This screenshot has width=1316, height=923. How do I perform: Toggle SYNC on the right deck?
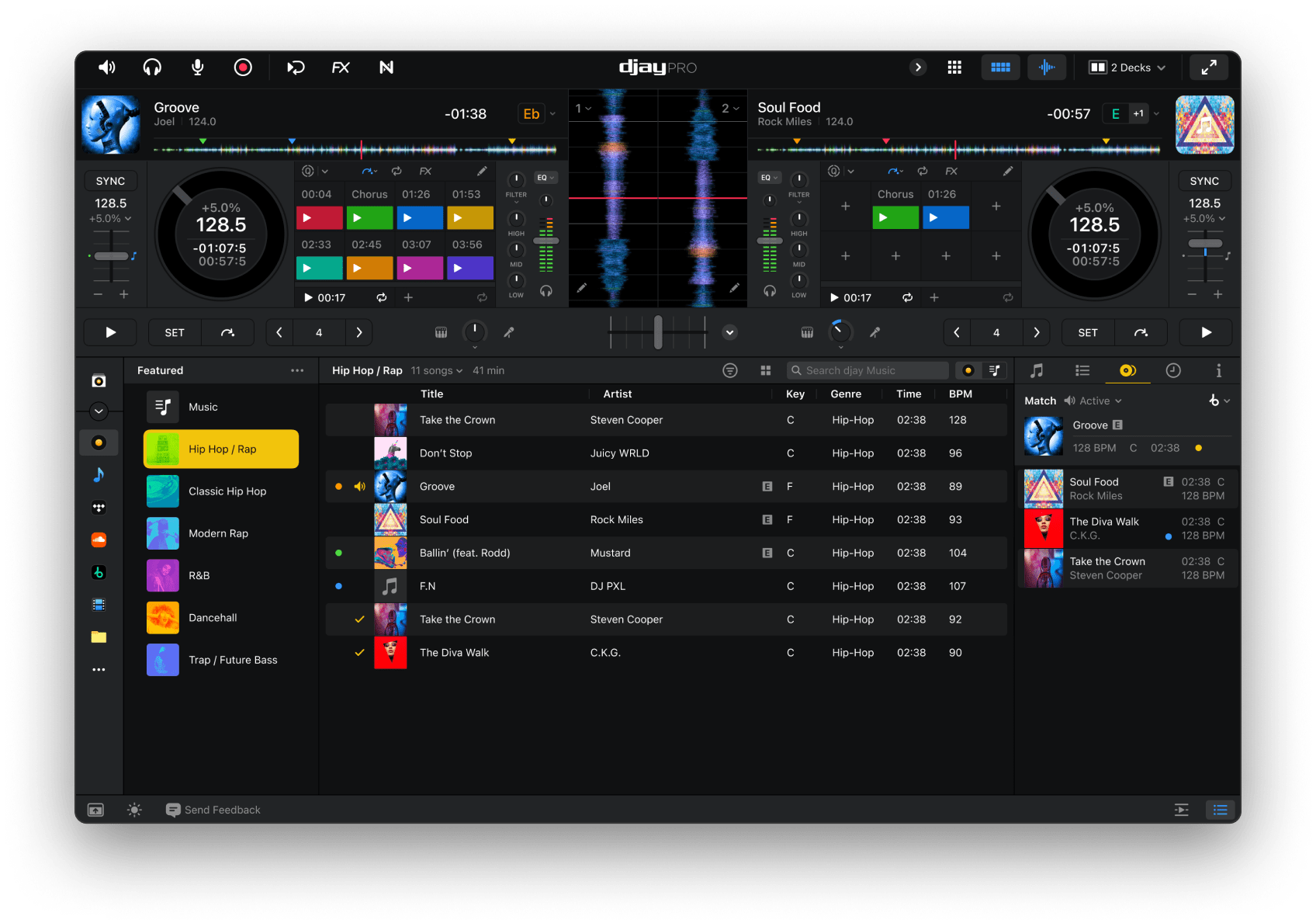click(x=1204, y=181)
